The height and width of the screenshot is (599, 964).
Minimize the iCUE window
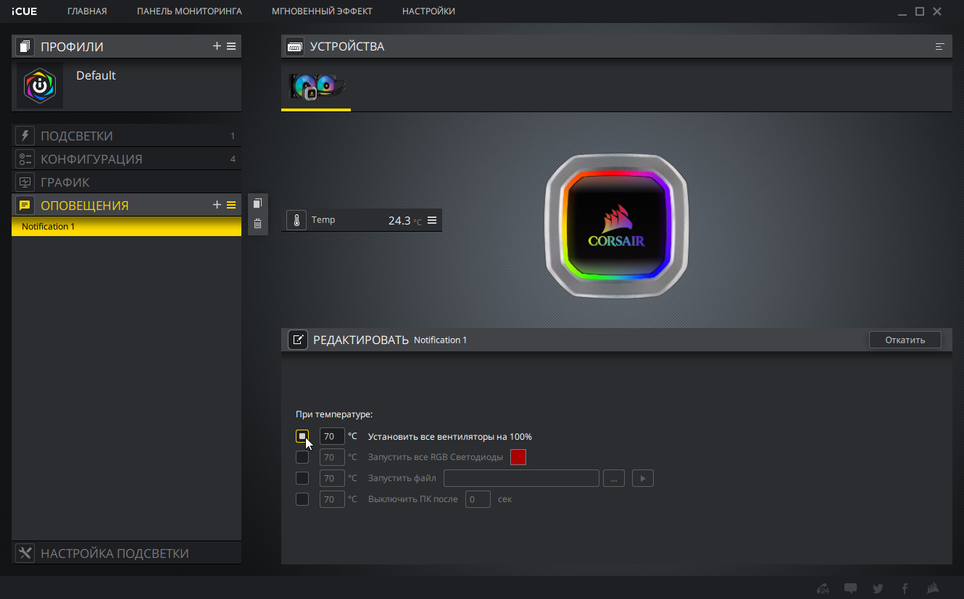(902, 12)
